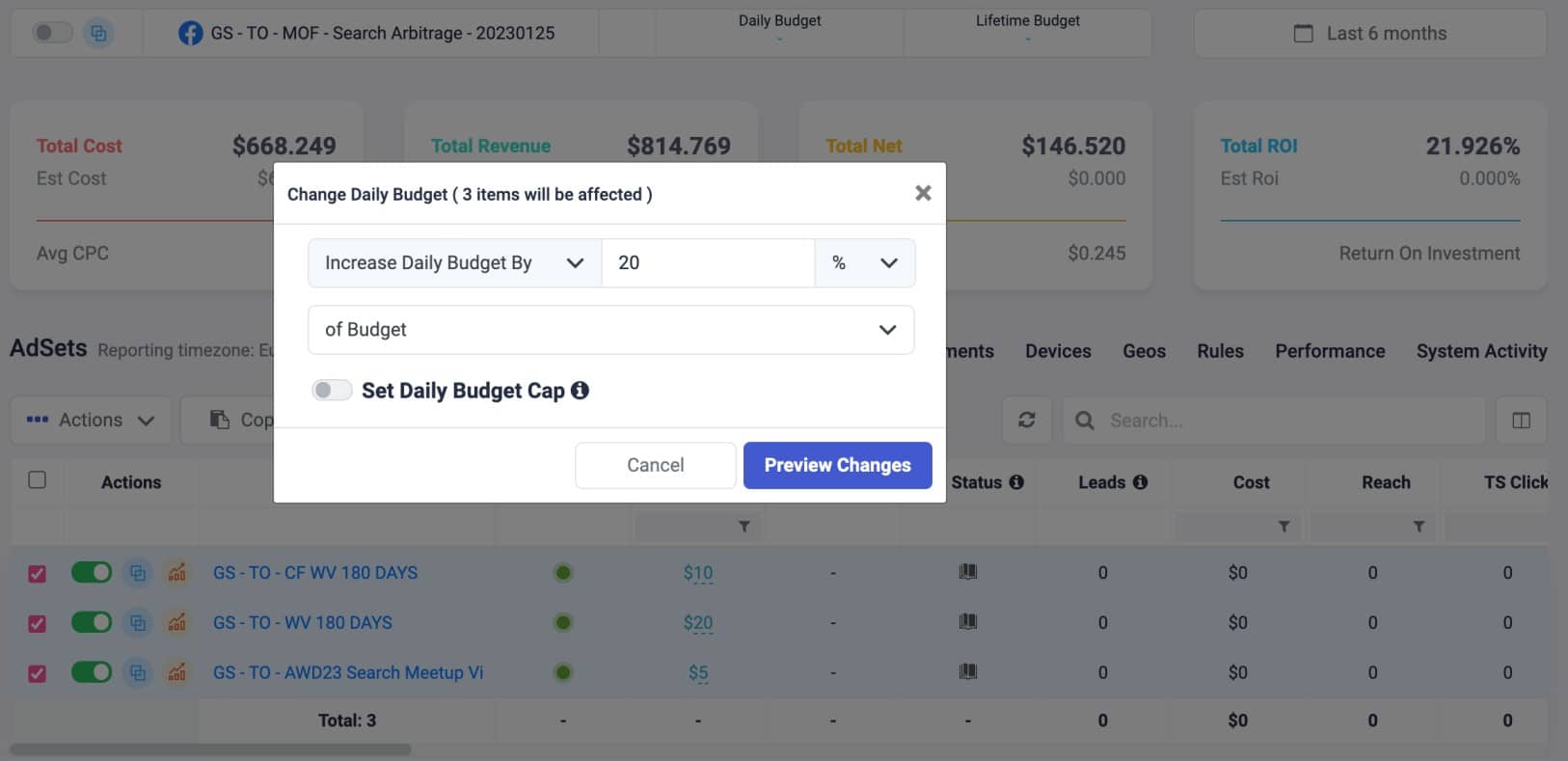Click the green status dot for the CF WV 180 DAYS row
This screenshot has height=761, width=1568.
[563, 573]
